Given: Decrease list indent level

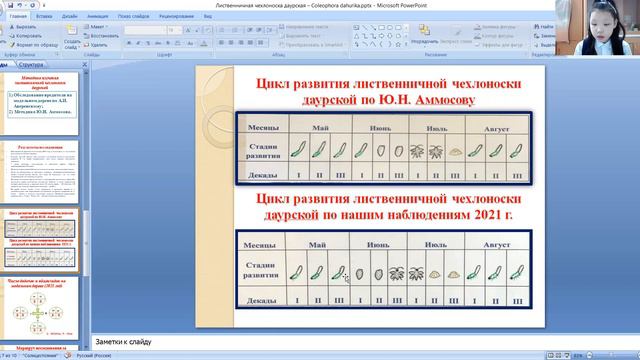Looking at the screenshot, I should [250, 30].
